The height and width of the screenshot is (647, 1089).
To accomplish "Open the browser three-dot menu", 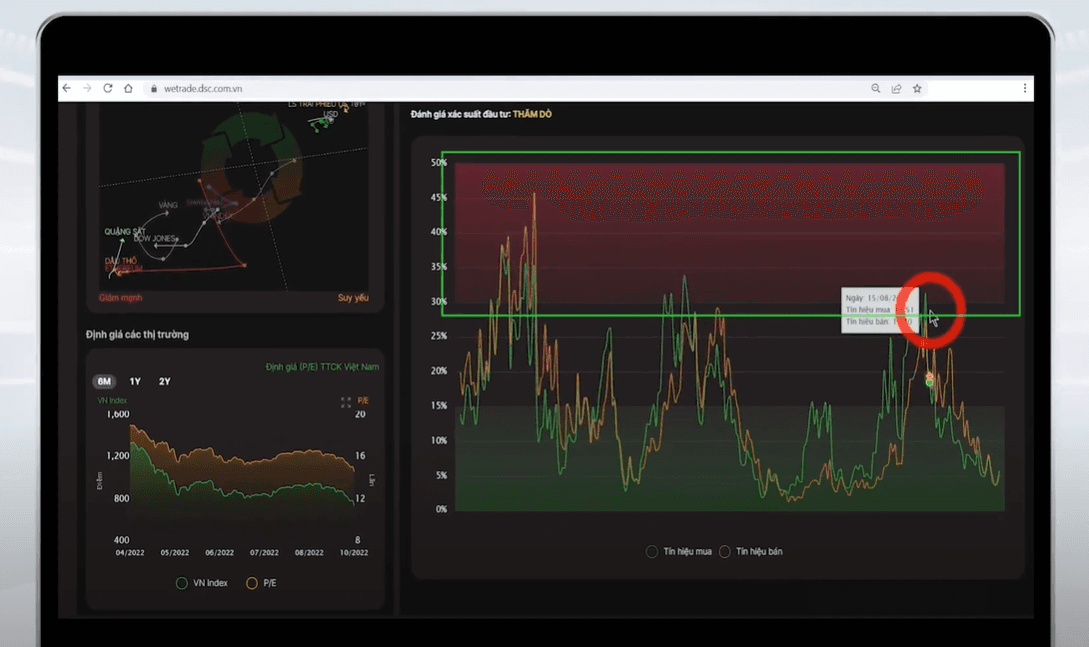I will (1024, 88).
